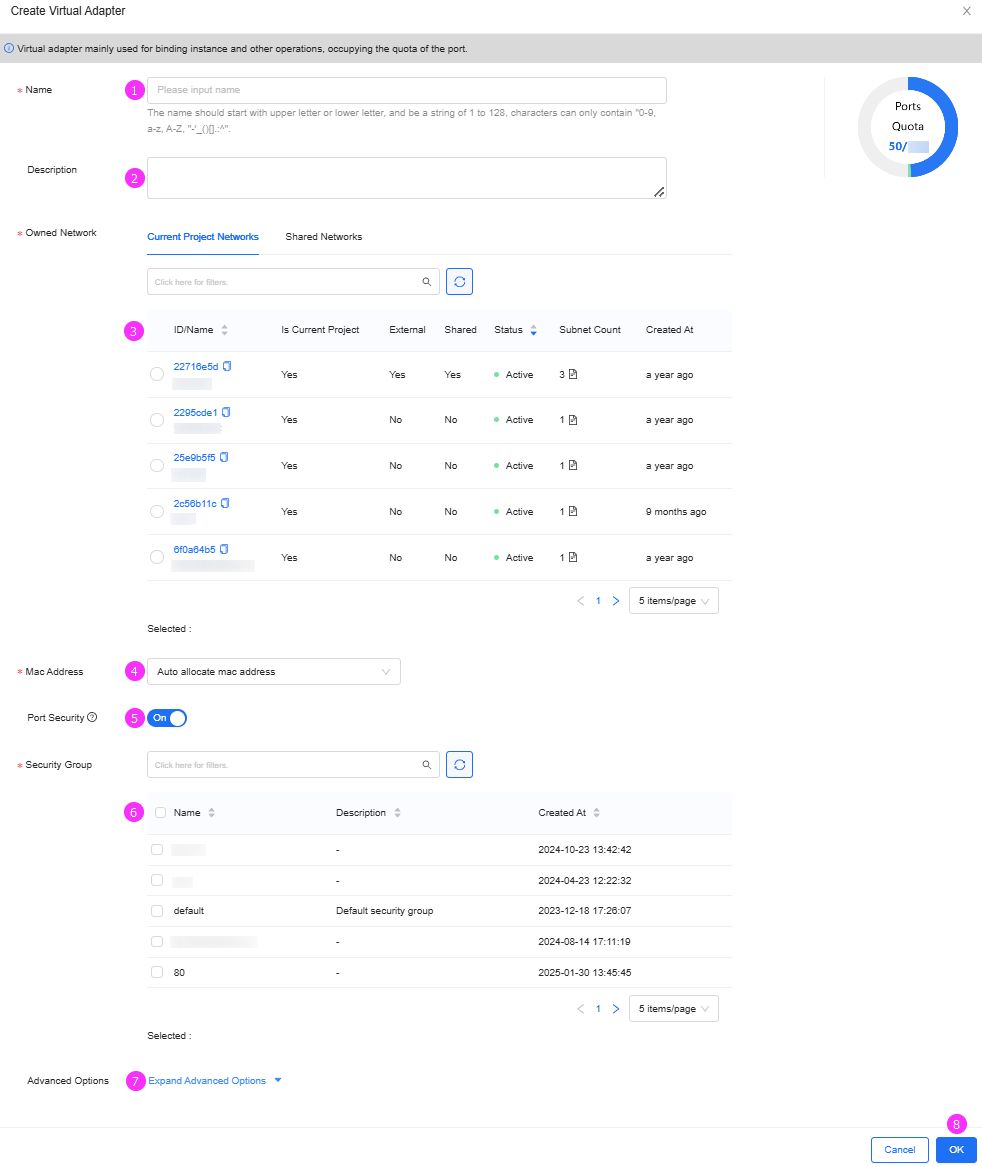982x1167 pixels.
Task: Show the Port Security help tooltip icon
Action: (92, 717)
